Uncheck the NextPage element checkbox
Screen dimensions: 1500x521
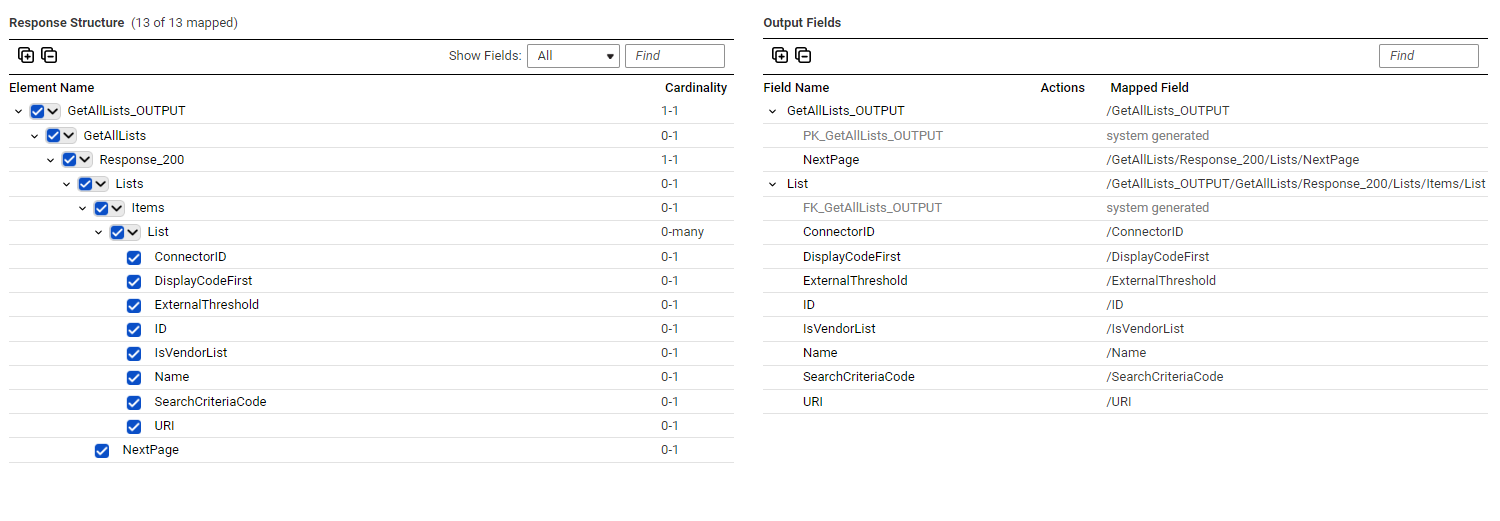tap(102, 450)
